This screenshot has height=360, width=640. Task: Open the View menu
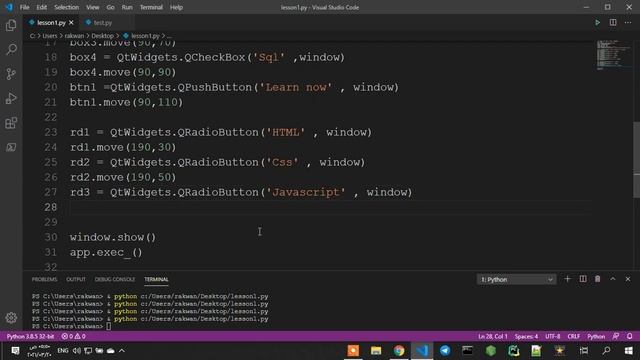point(93,7)
